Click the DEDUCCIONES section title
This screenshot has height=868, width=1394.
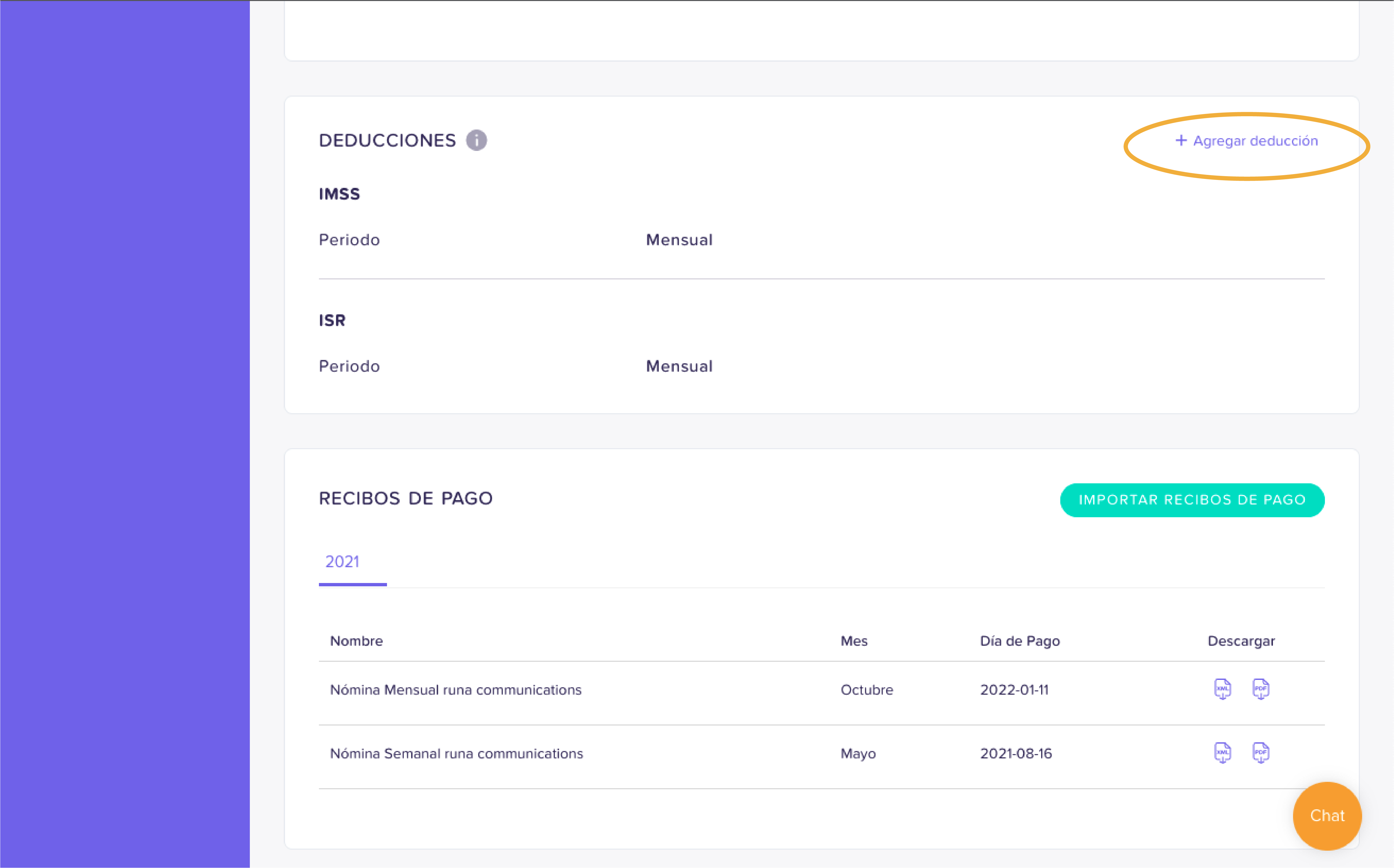point(387,141)
